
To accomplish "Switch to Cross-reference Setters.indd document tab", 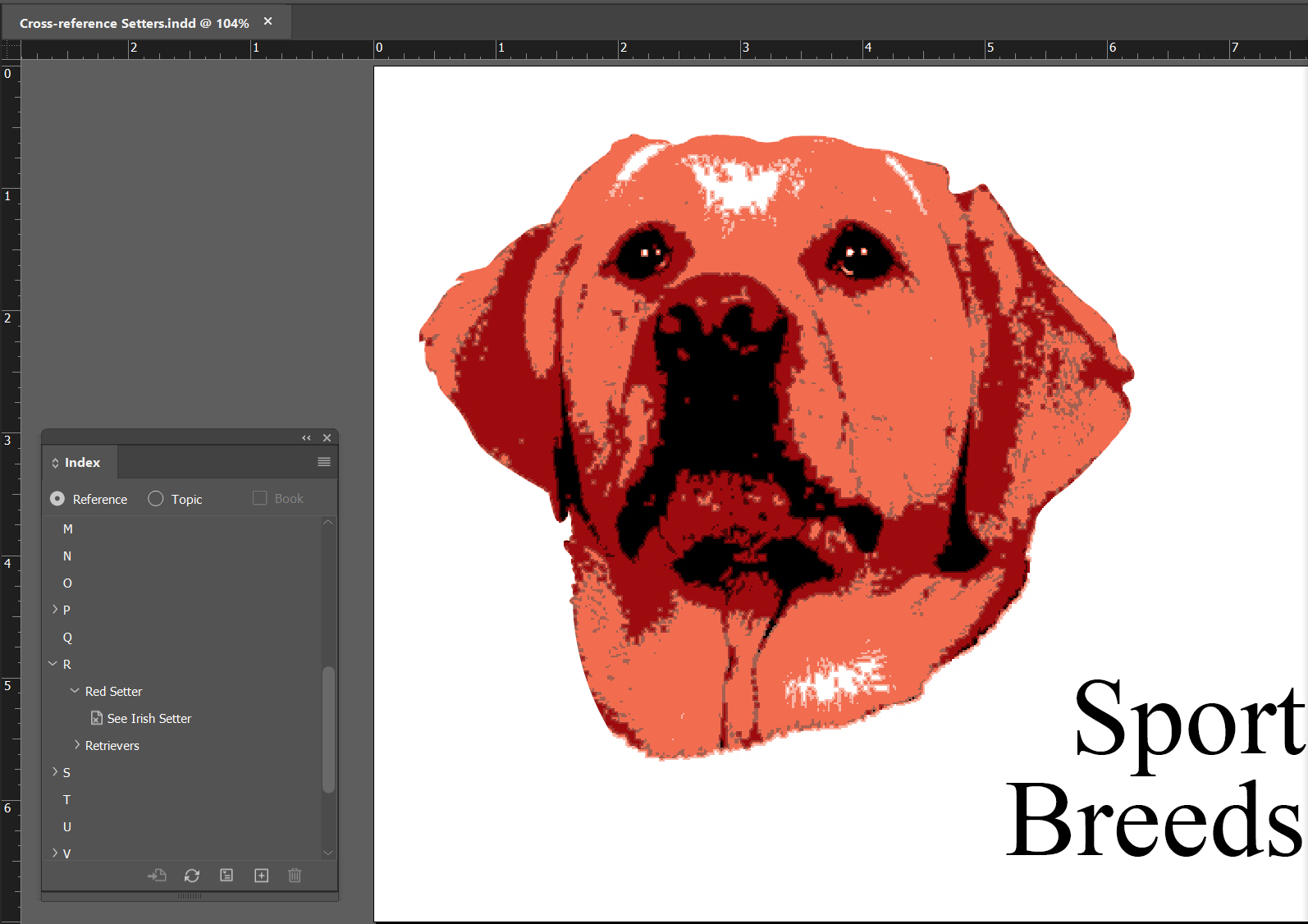I will click(134, 23).
